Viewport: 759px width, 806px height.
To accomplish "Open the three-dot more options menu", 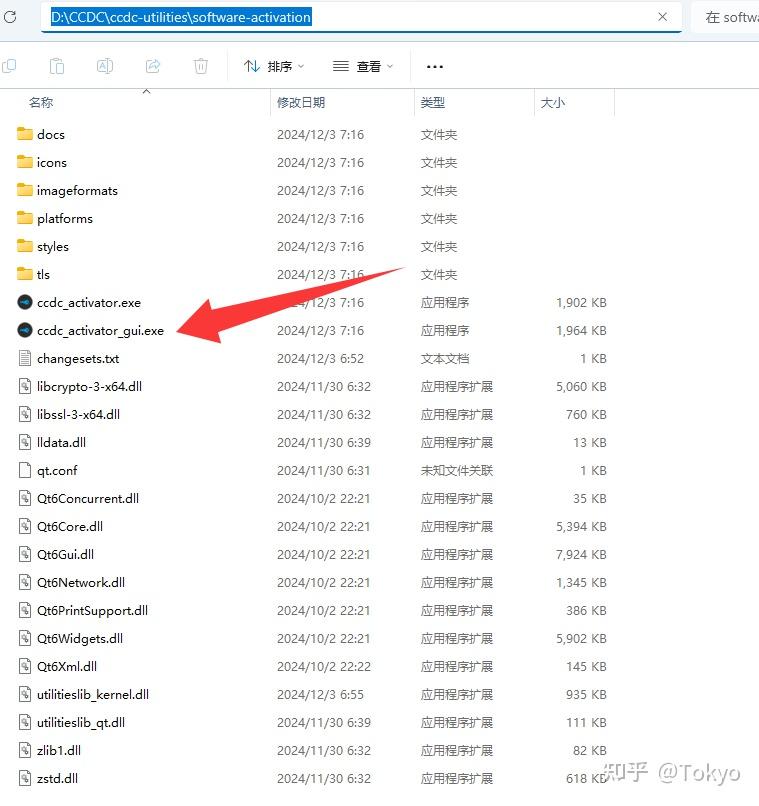I will (x=435, y=66).
